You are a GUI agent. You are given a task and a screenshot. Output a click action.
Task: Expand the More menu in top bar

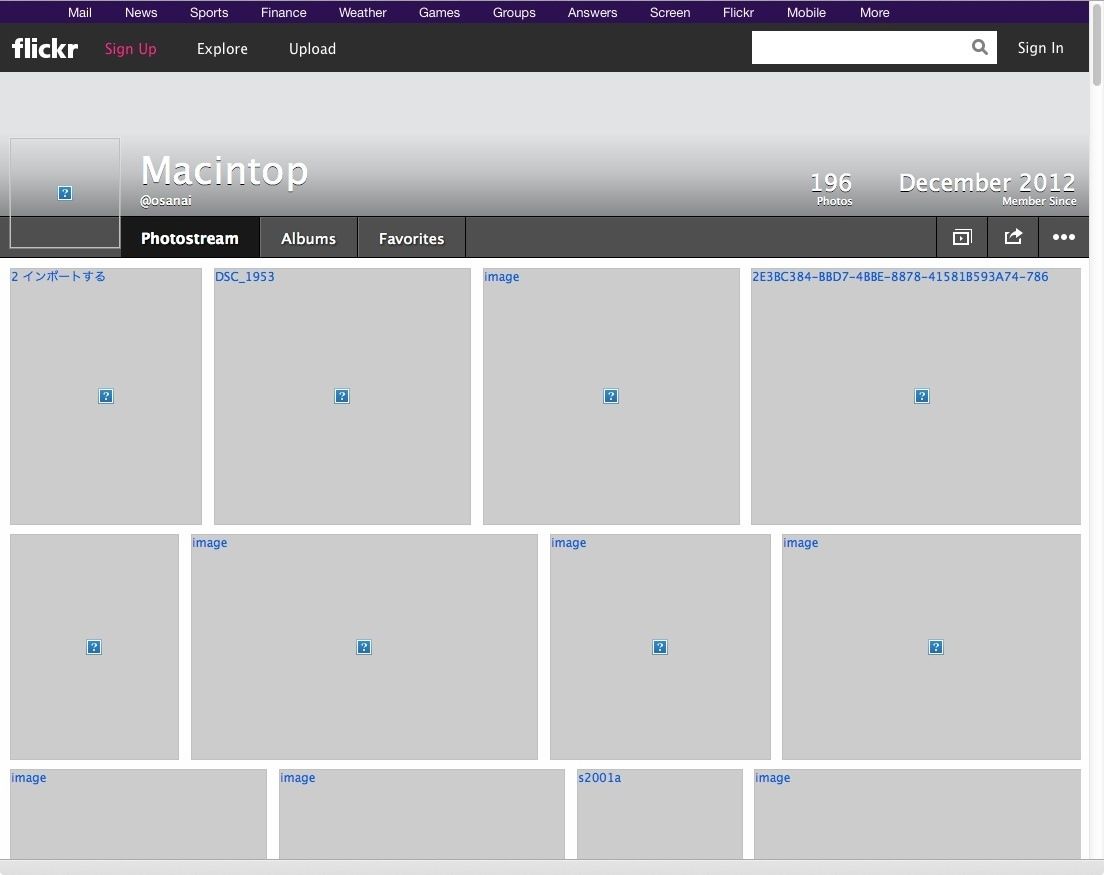coord(874,13)
